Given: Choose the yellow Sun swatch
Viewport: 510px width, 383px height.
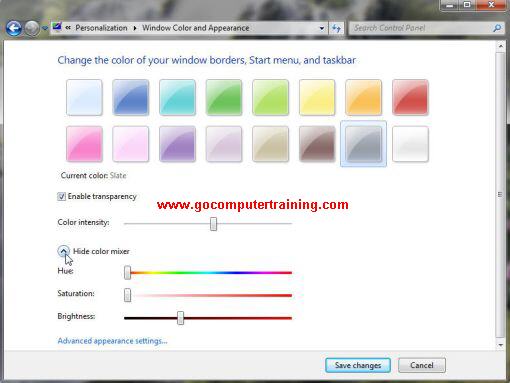Looking at the screenshot, I should (317, 97).
